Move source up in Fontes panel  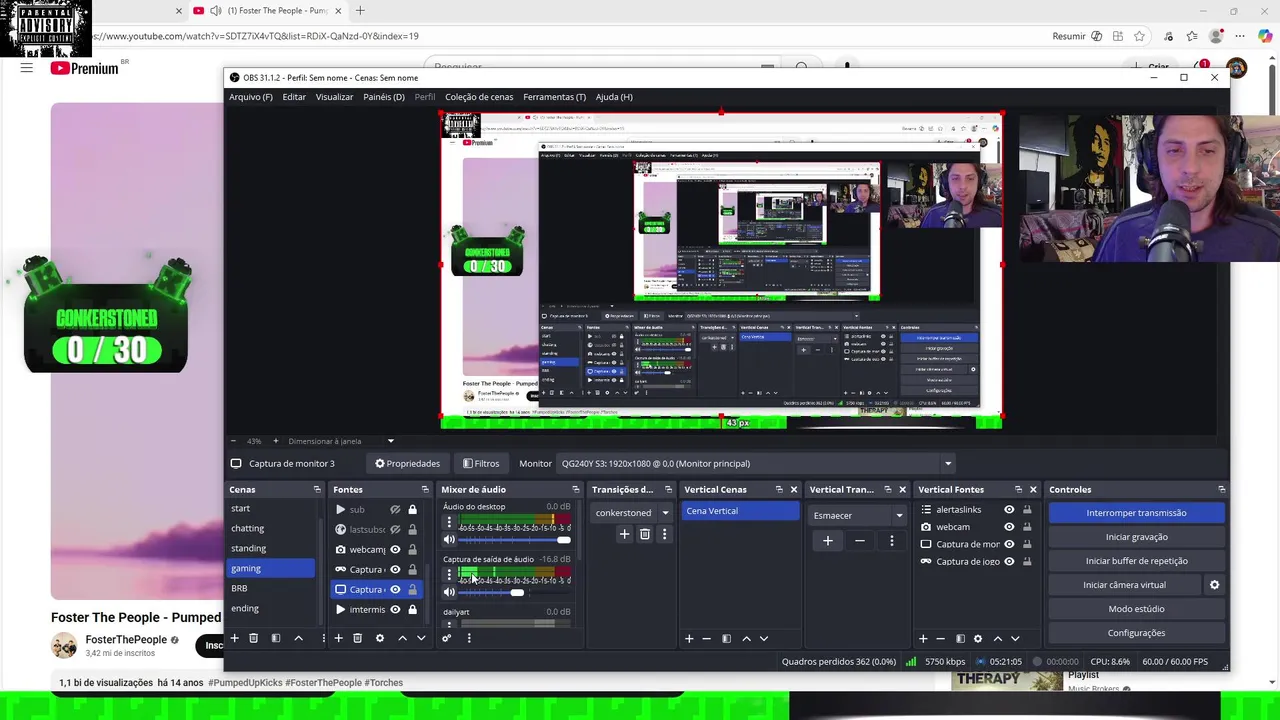click(x=402, y=638)
